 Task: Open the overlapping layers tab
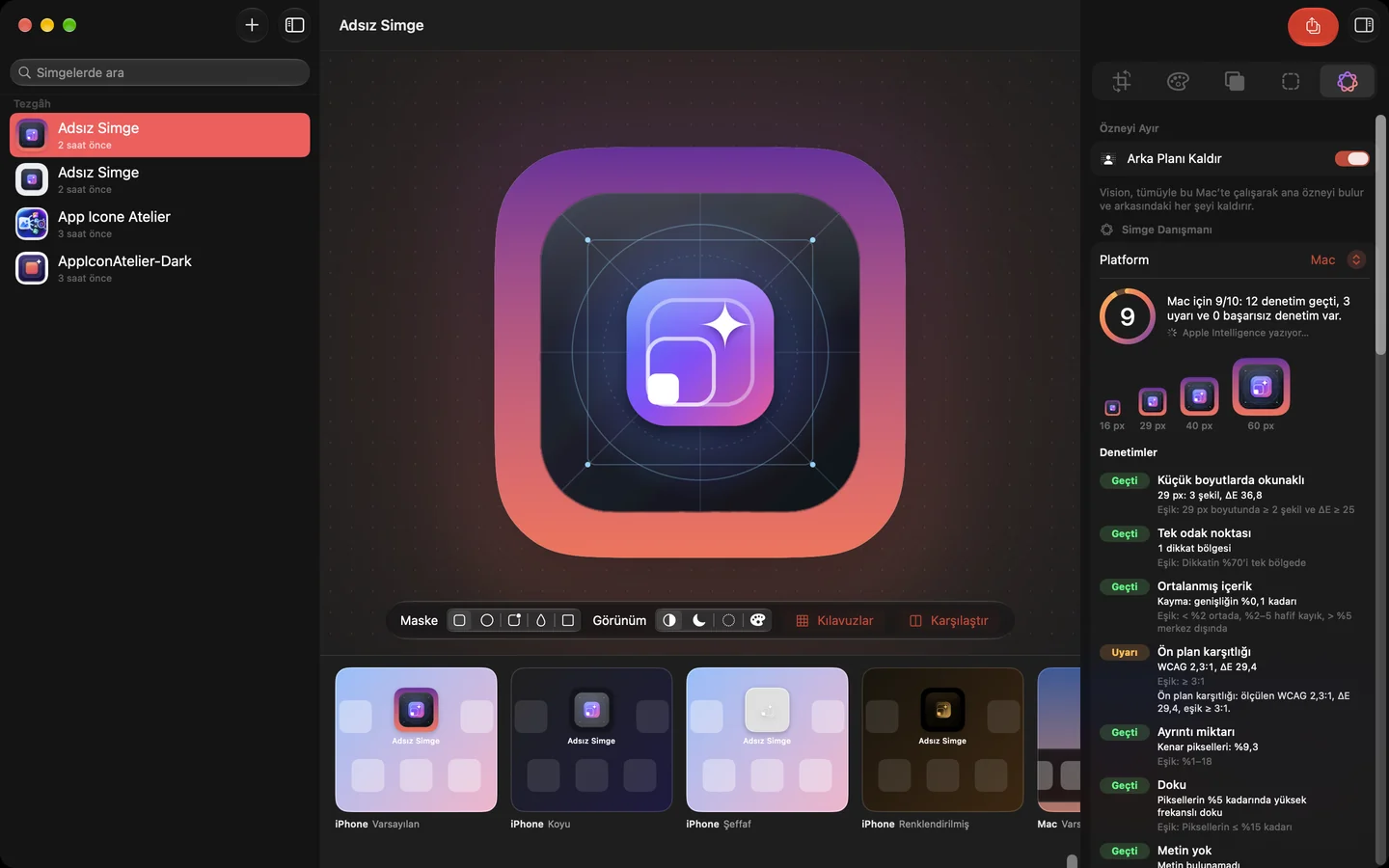1235,81
